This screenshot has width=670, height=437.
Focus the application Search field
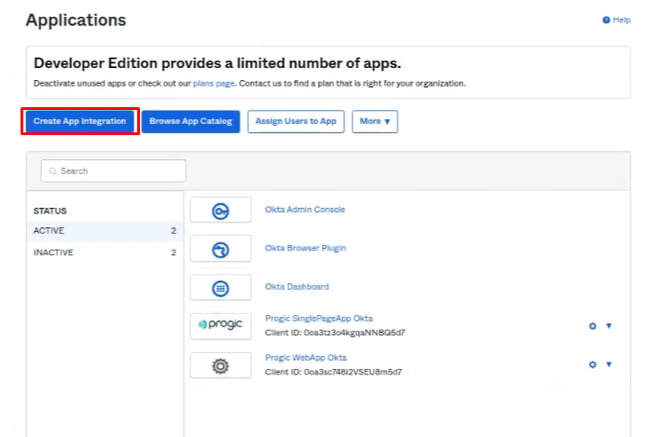click(x=113, y=171)
